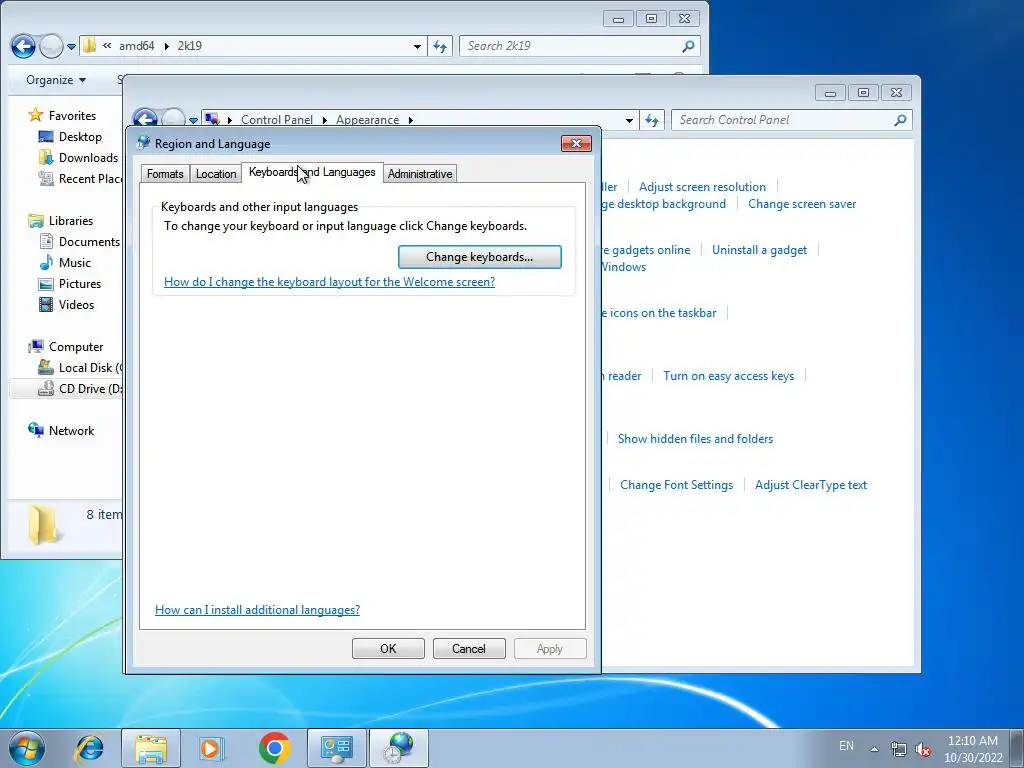Select the Region and Language taskbar button
Image resolution: width=1024 pixels, height=768 pixels.
tap(399, 748)
